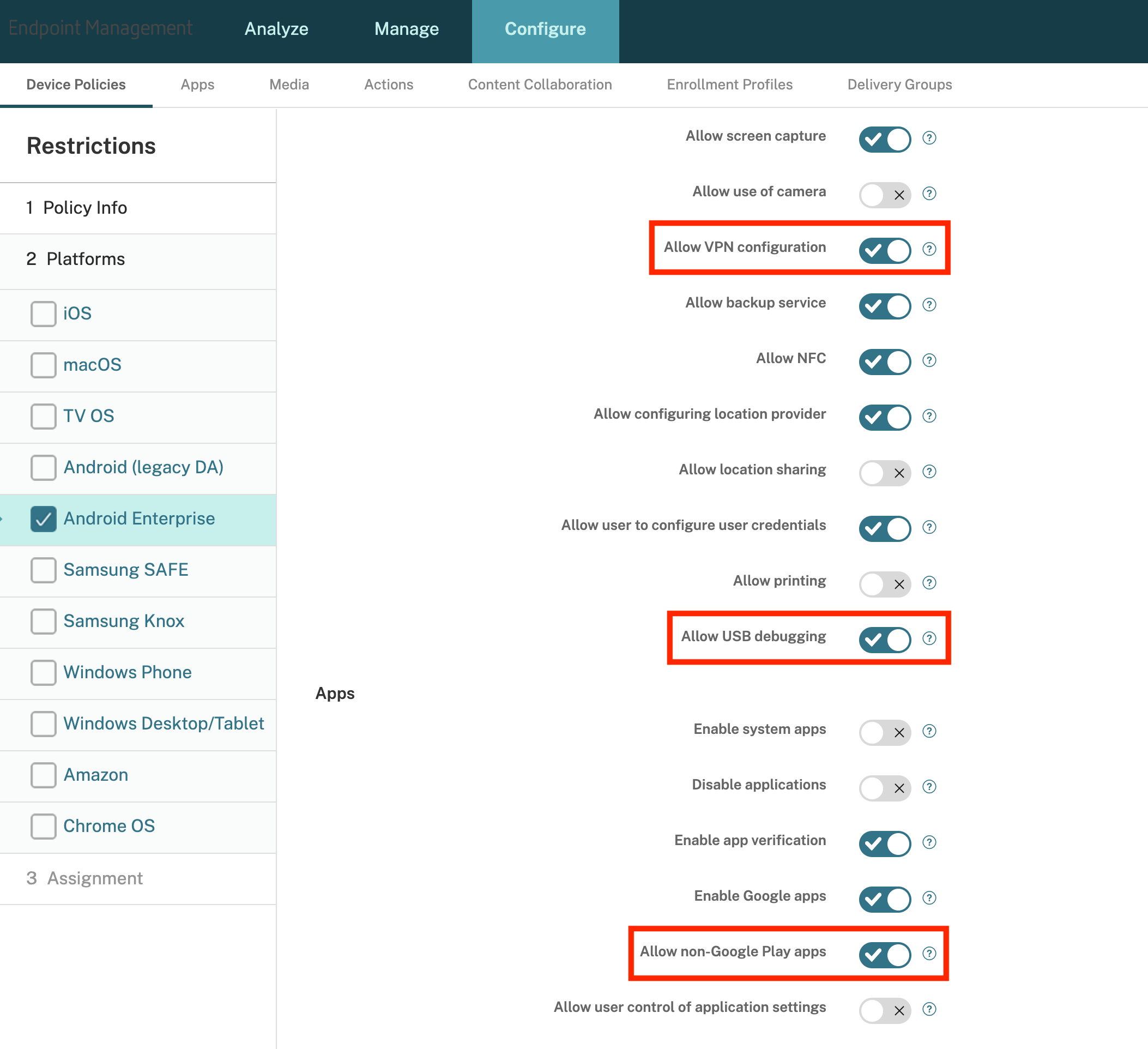This screenshot has height=1049, width=1148.
Task: Click the Windows Desktop/Tablet platform link
Action: pos(164,724)
